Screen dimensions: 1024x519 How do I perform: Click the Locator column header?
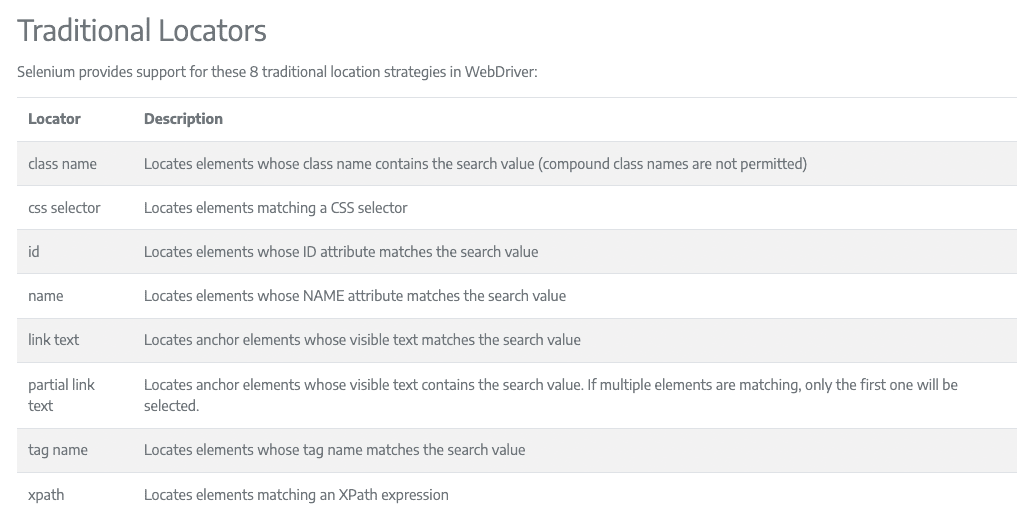[x=54, y=119]
